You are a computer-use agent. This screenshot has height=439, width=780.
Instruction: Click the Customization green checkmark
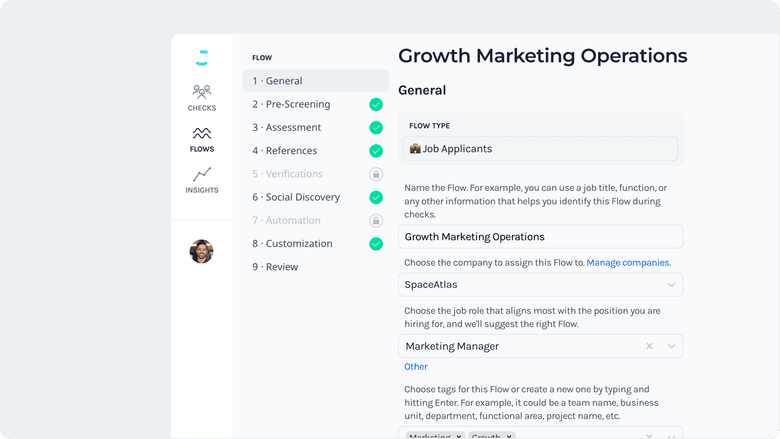tap(376, 243)
